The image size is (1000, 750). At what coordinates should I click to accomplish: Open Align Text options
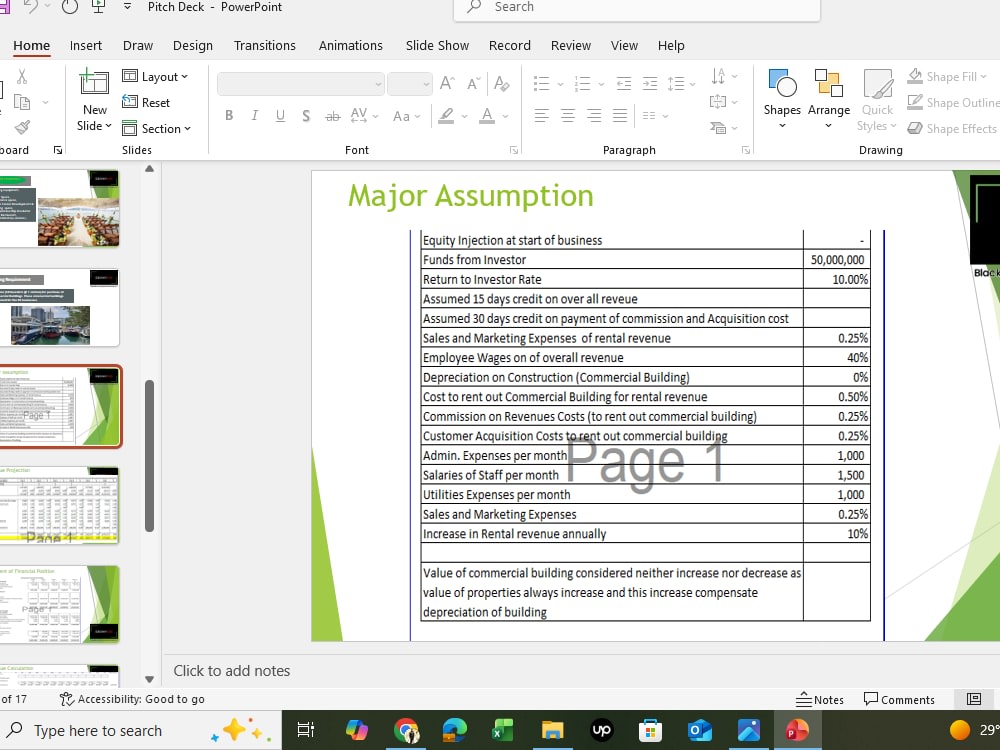724,101
